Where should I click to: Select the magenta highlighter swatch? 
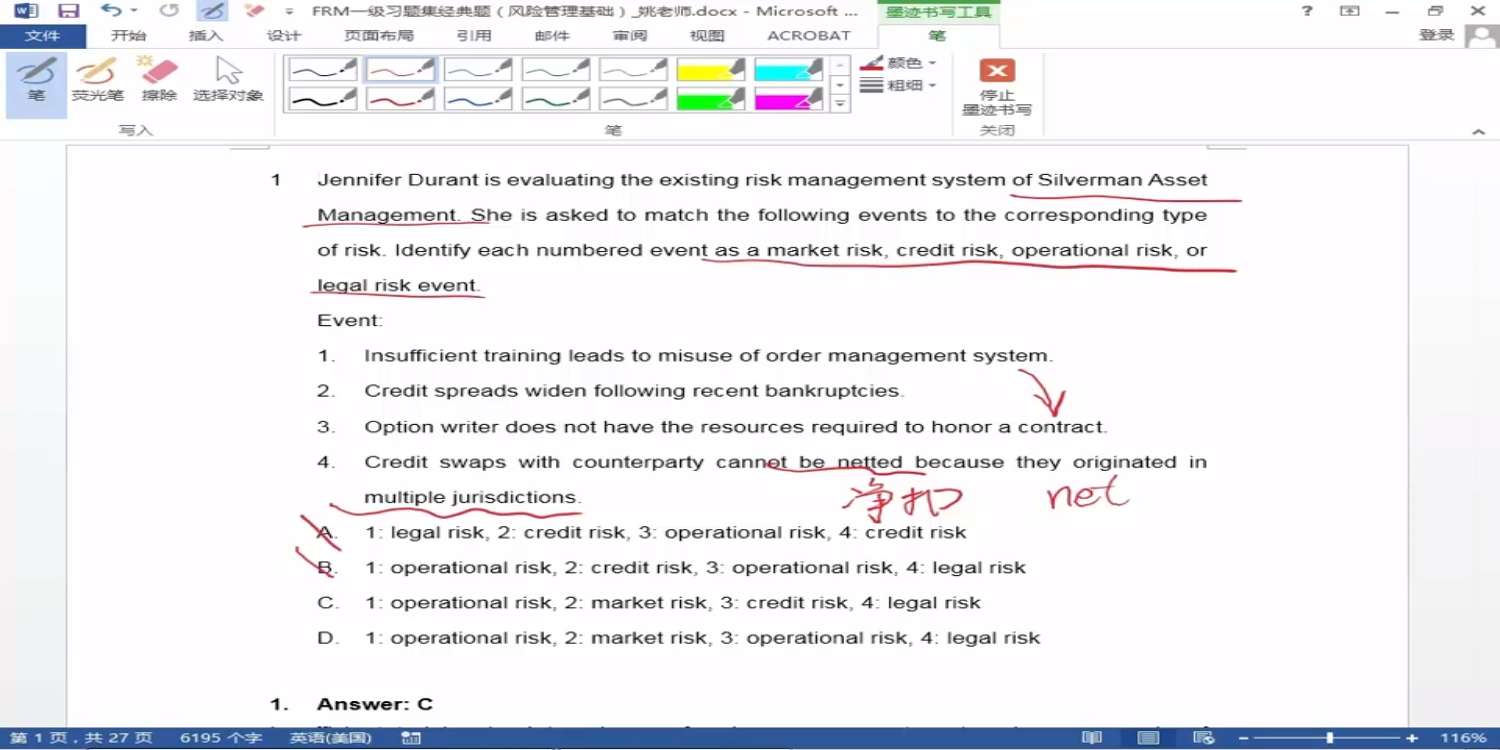(x=789, y=99)
